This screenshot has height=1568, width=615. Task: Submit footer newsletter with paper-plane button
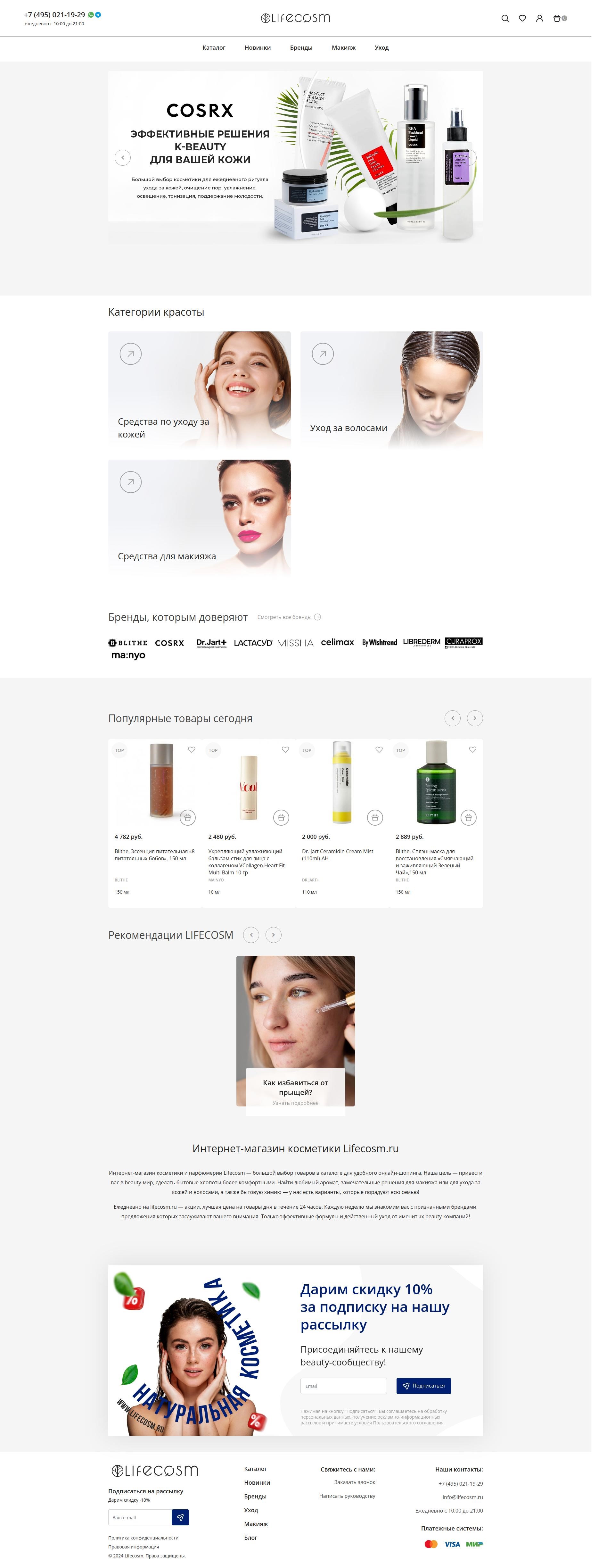(x=180, y=1517)
